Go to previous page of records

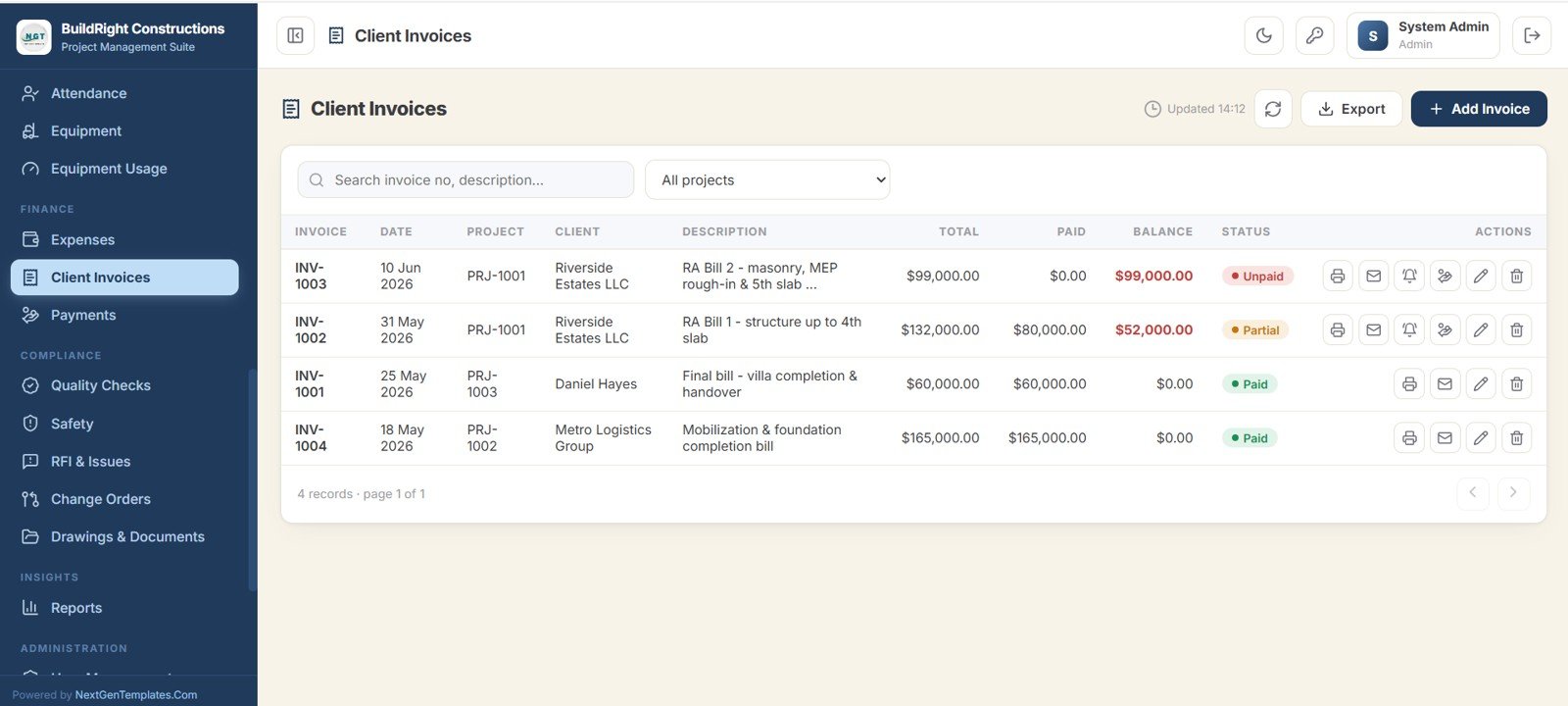1473,493
